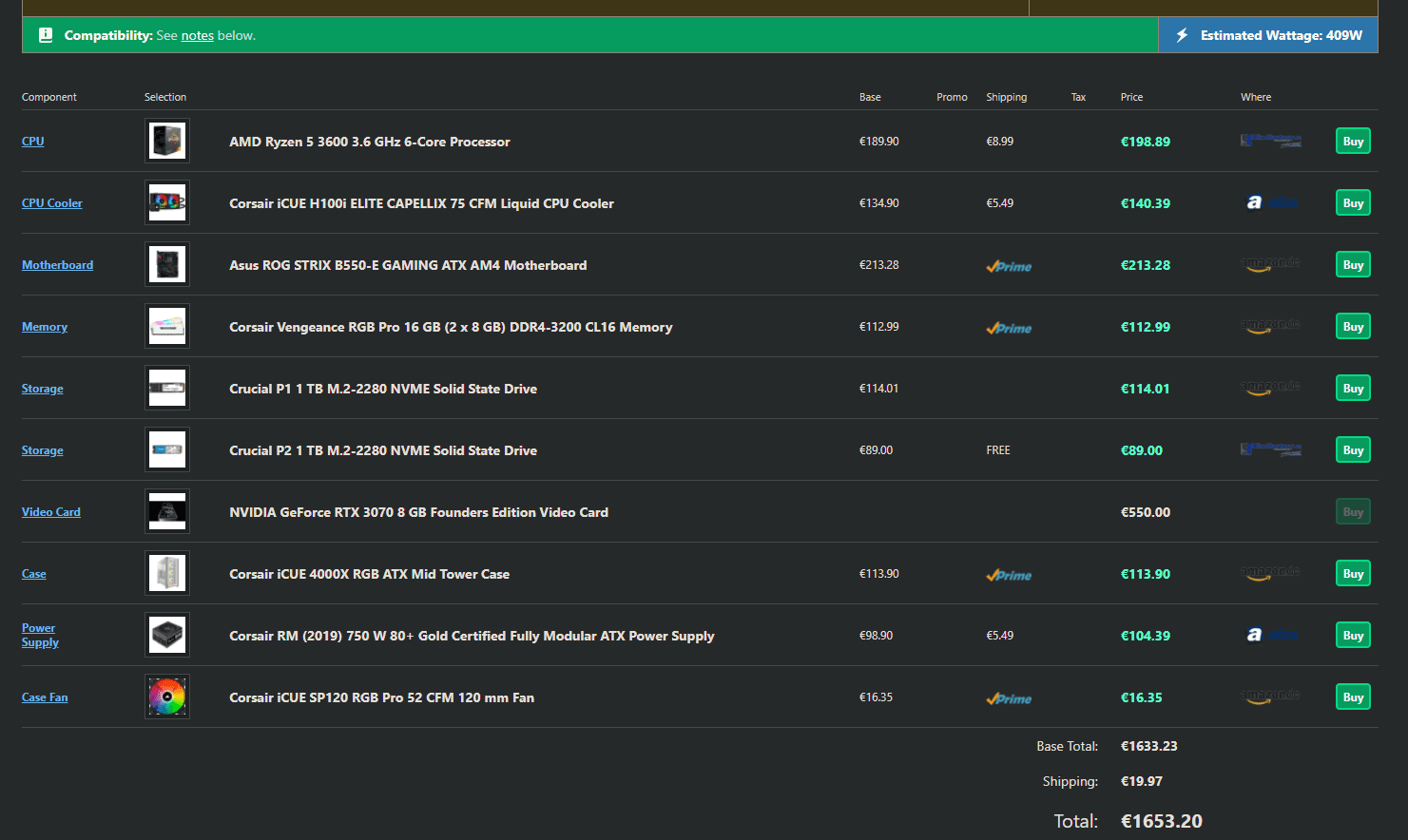Click the amazon.de logo in the Motherboard row
1408x840 pixels.
pos(1270,264)
